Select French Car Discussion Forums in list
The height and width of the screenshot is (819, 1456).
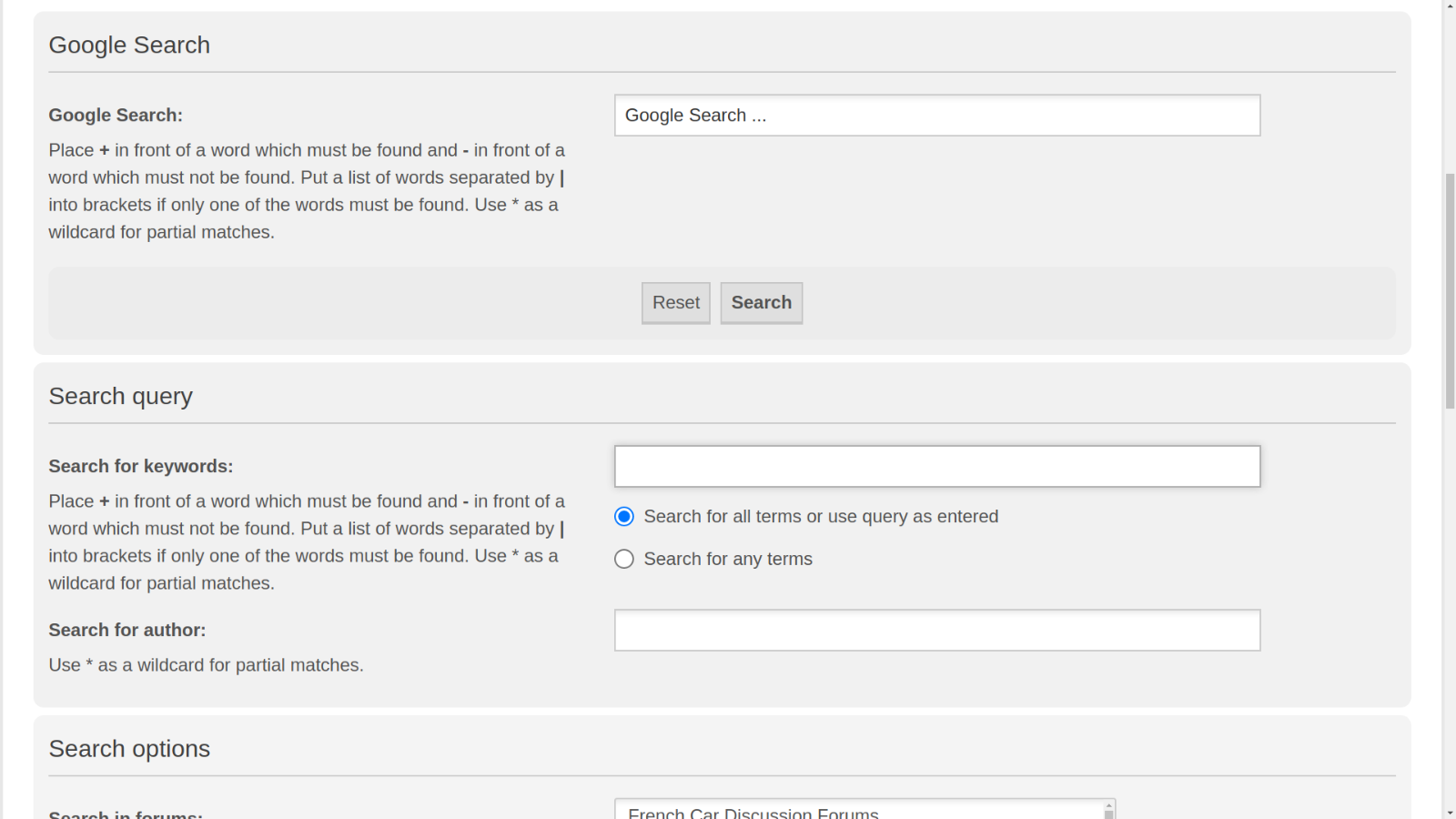point(753,813)
